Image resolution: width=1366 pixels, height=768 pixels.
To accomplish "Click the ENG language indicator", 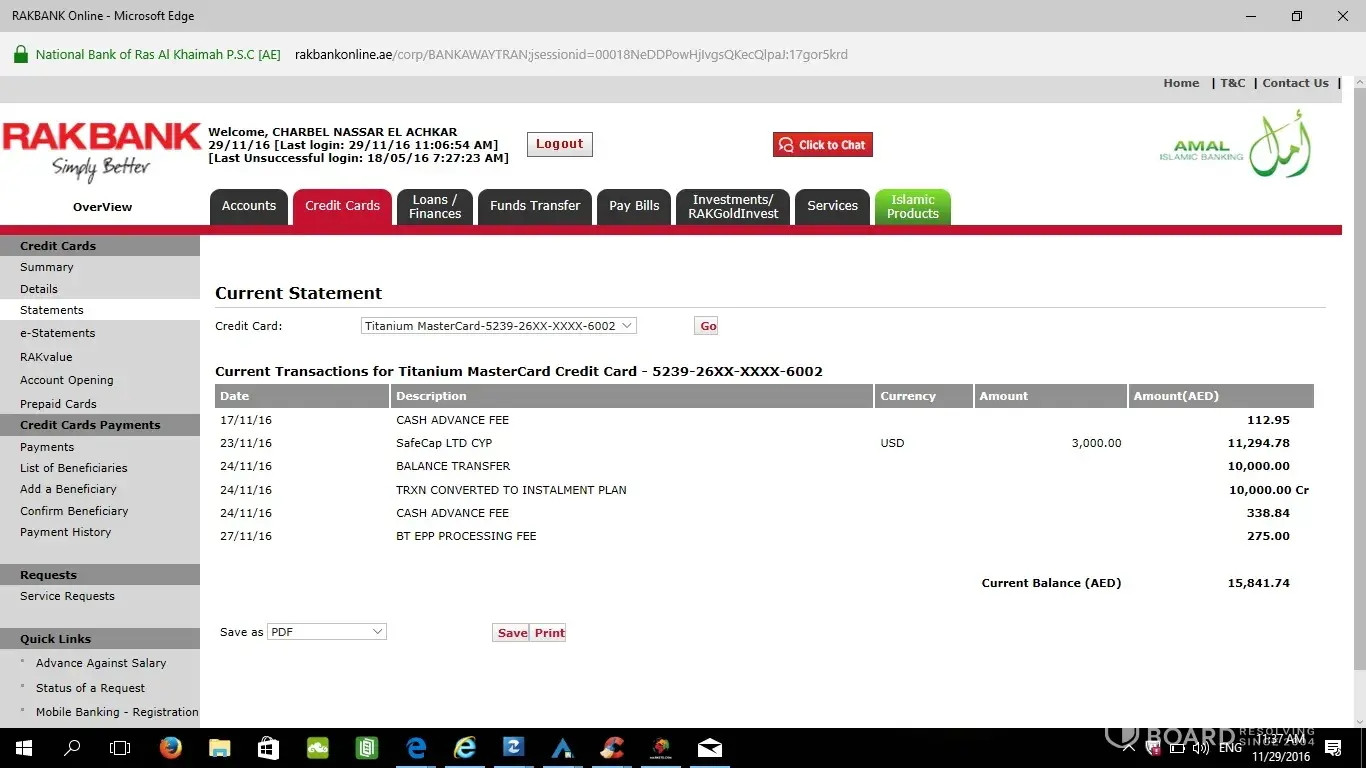I will pos(1230,747).
